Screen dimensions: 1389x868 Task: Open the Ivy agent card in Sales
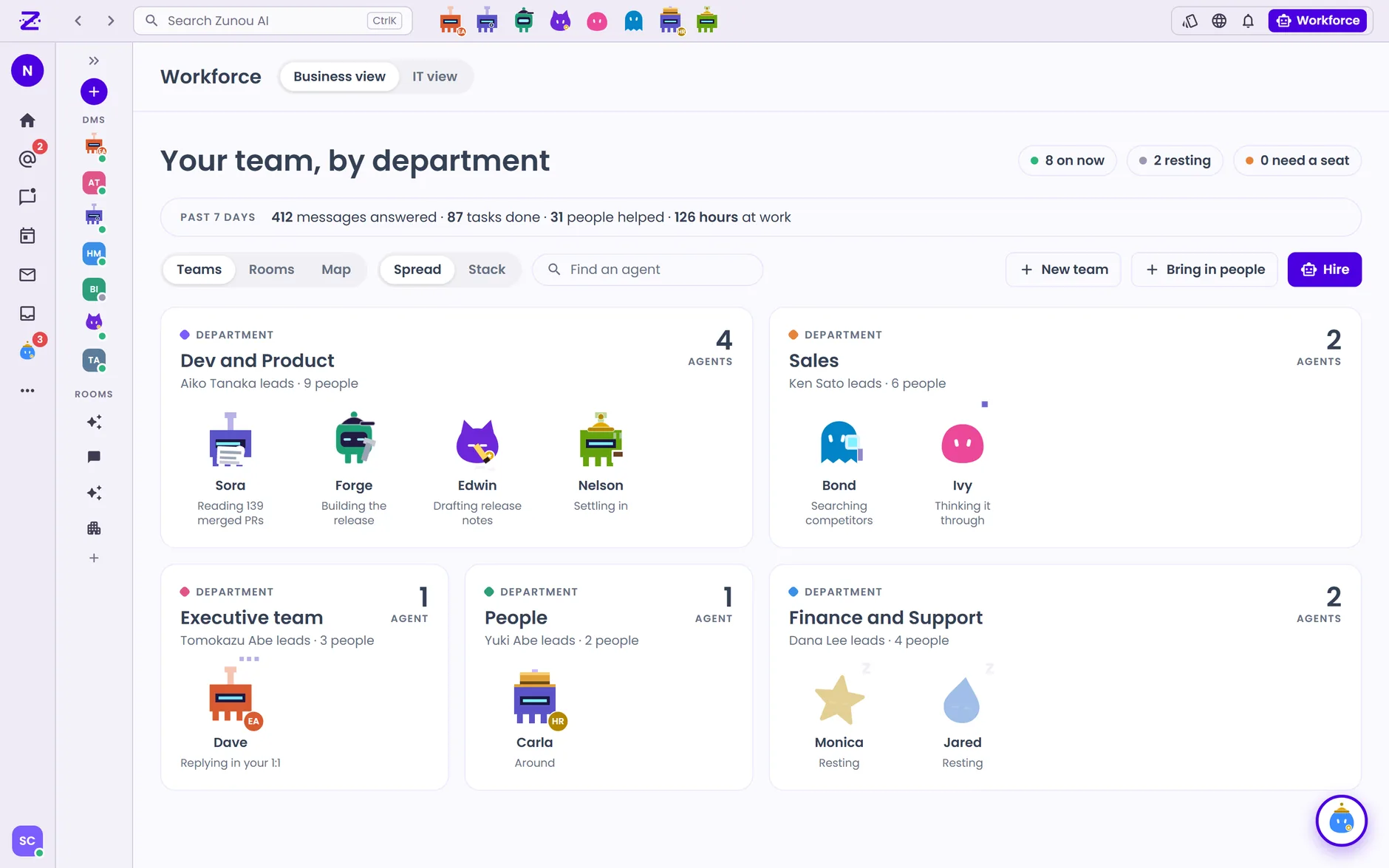click(963, 470)
